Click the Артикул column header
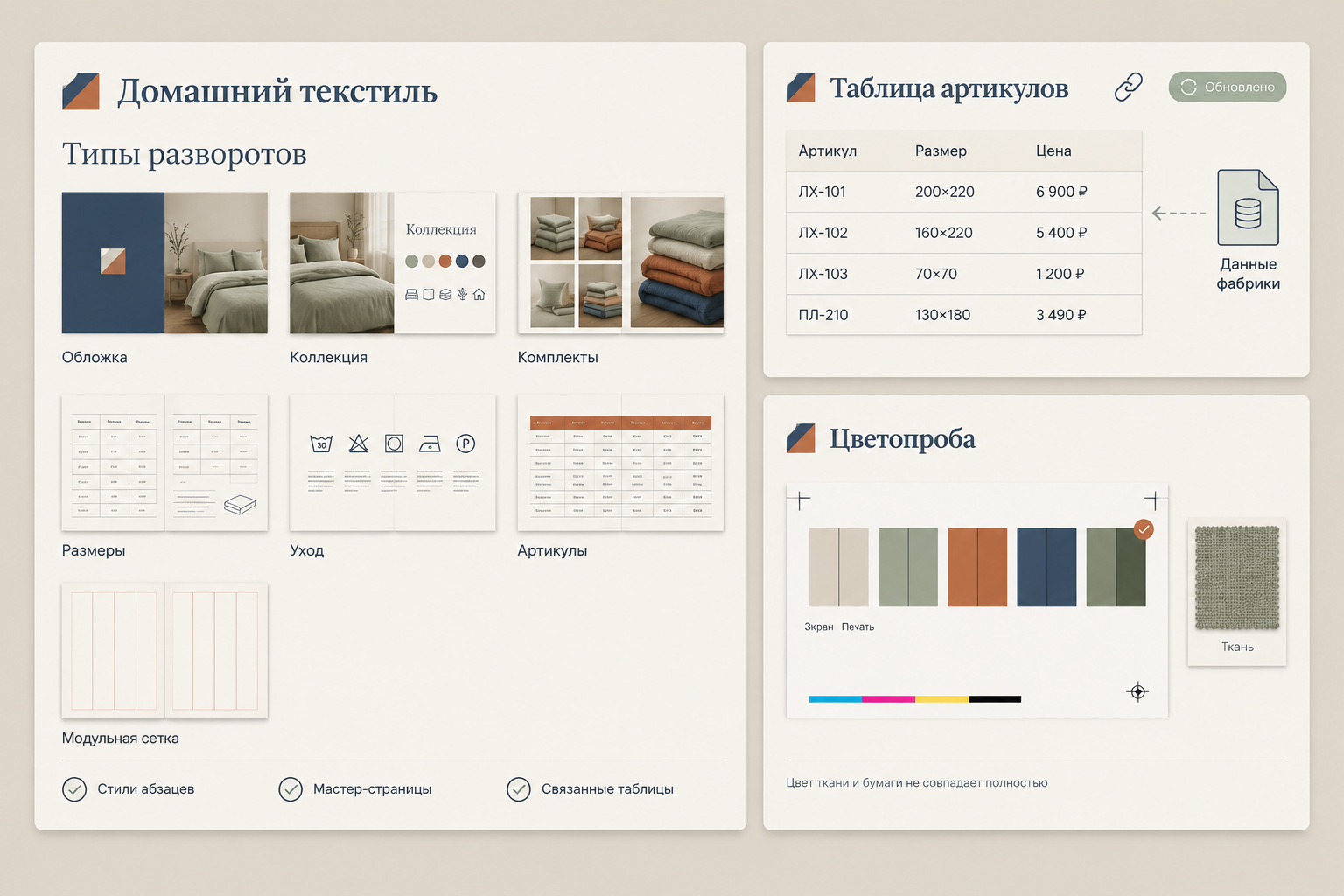Screen dimensions: 1344x896 (827, 150)
